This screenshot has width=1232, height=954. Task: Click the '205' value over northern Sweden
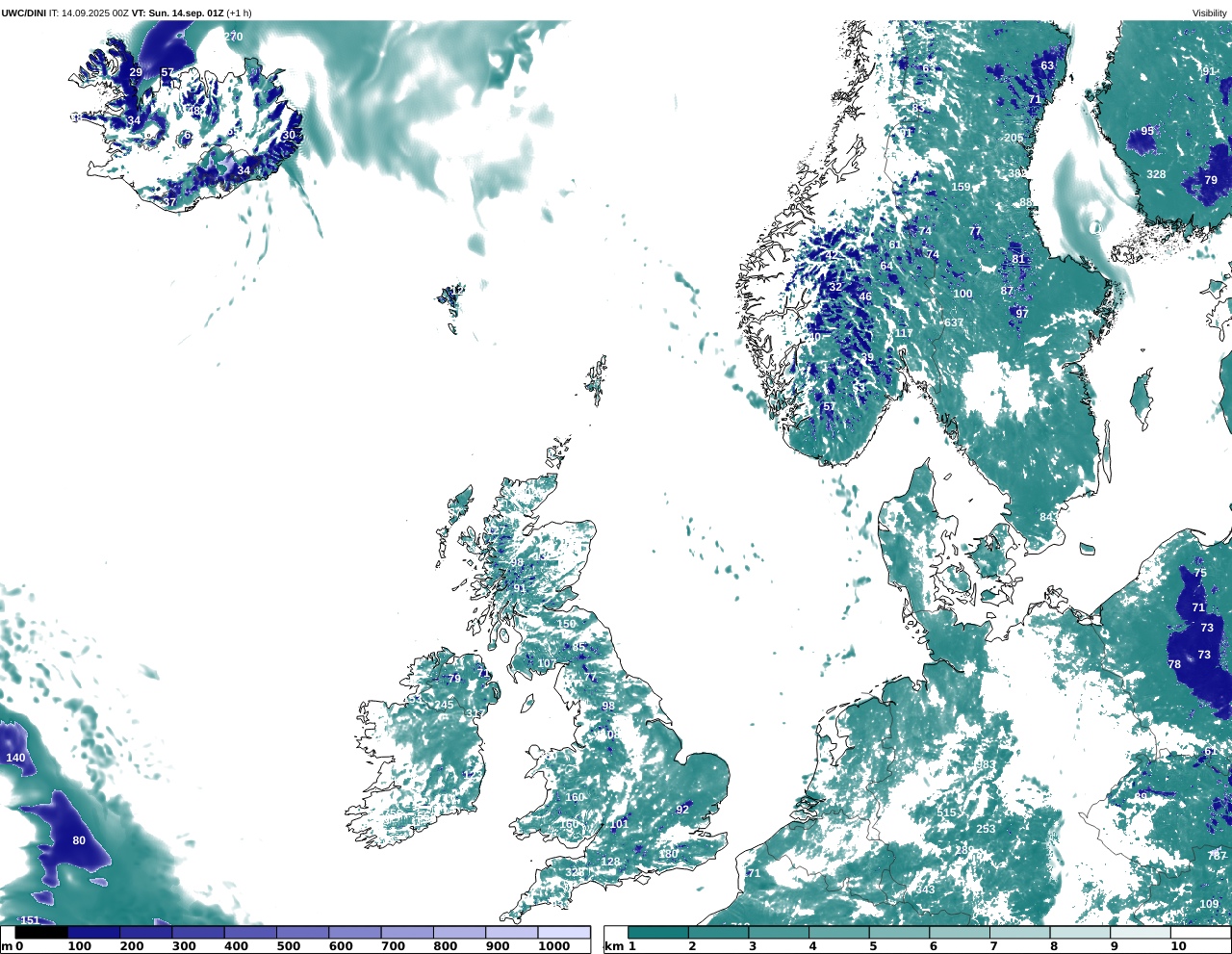1014,138
